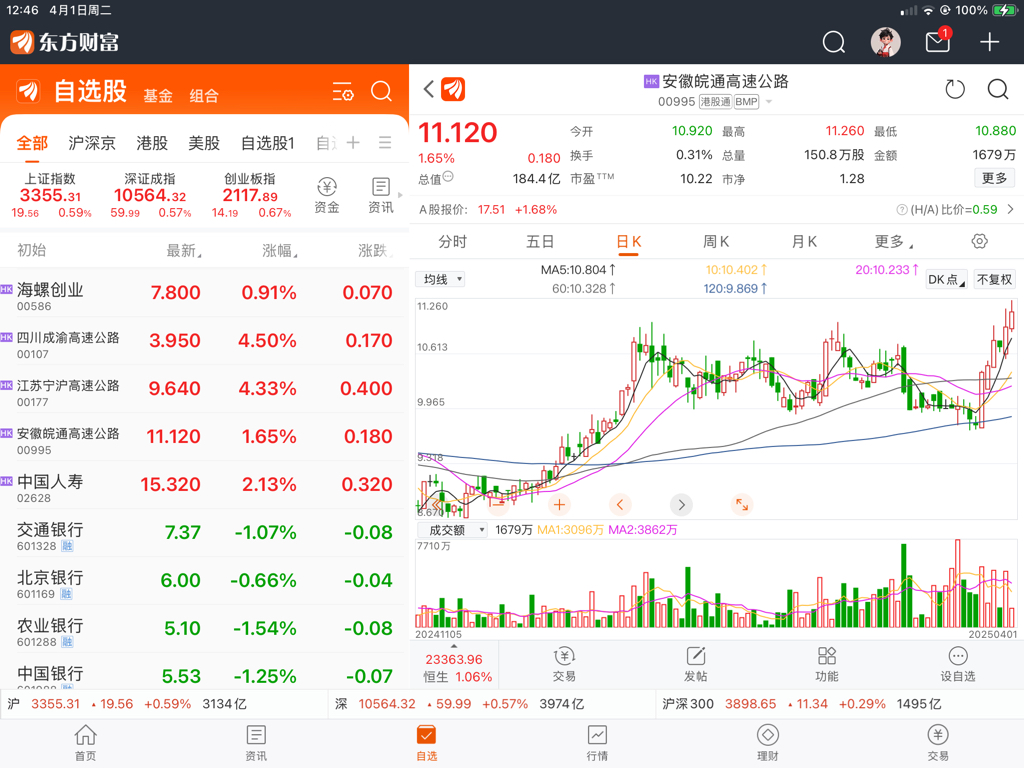Open 基金 section in header
Viewport: 1024px width, 768px height.
(x=158, y=96)
